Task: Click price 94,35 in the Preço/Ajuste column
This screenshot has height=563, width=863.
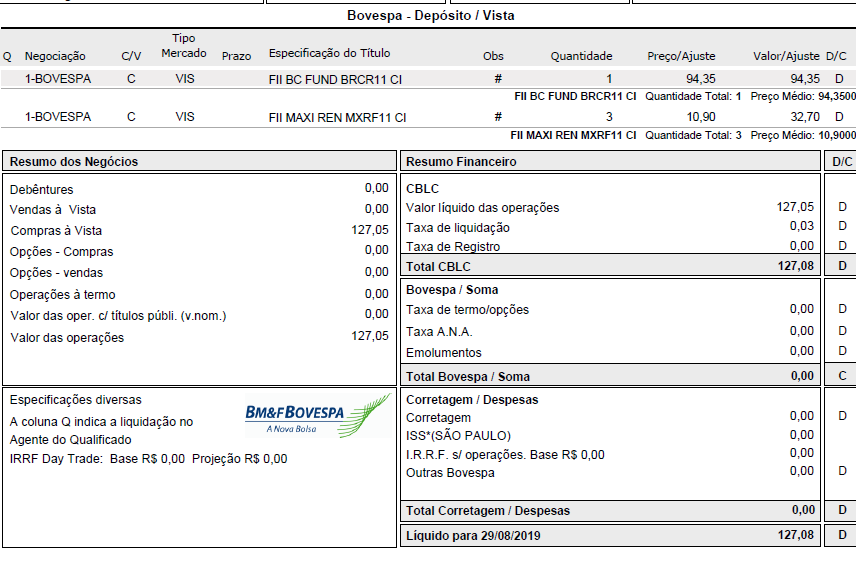Action: pyautogui.click(x=701, y=79)
